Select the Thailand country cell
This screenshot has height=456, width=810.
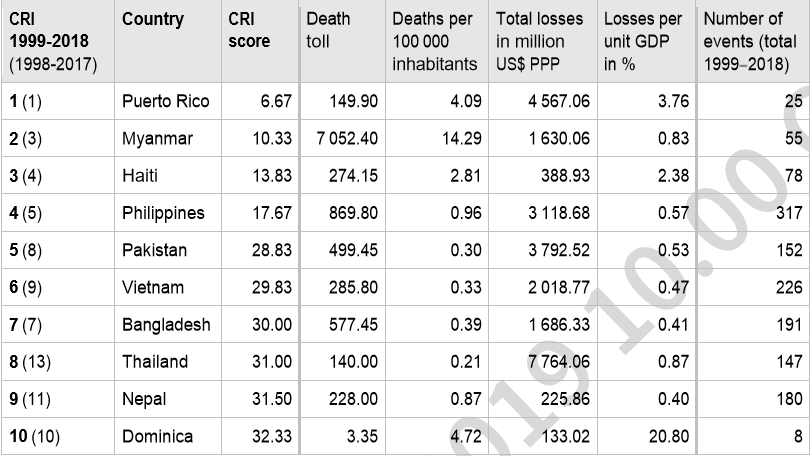(153, 361)
